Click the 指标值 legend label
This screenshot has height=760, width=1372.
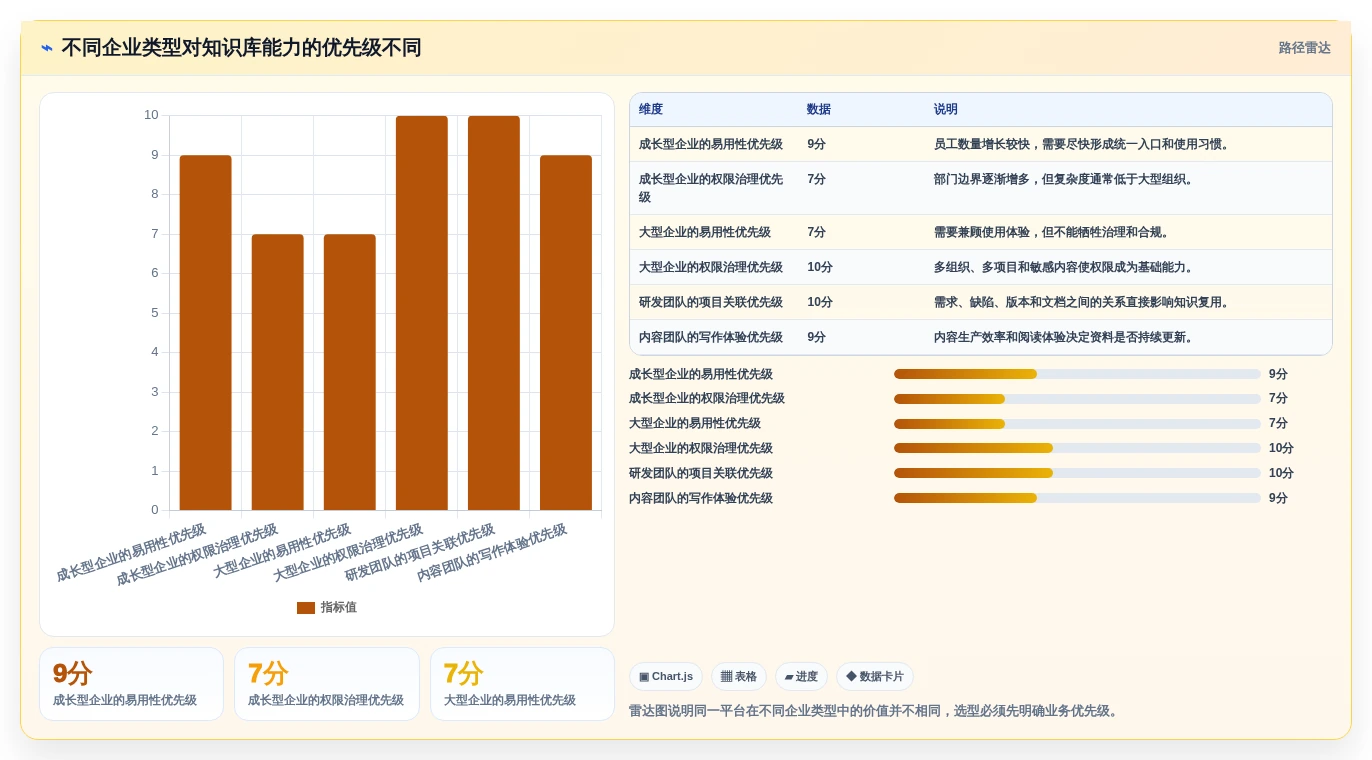338,608
